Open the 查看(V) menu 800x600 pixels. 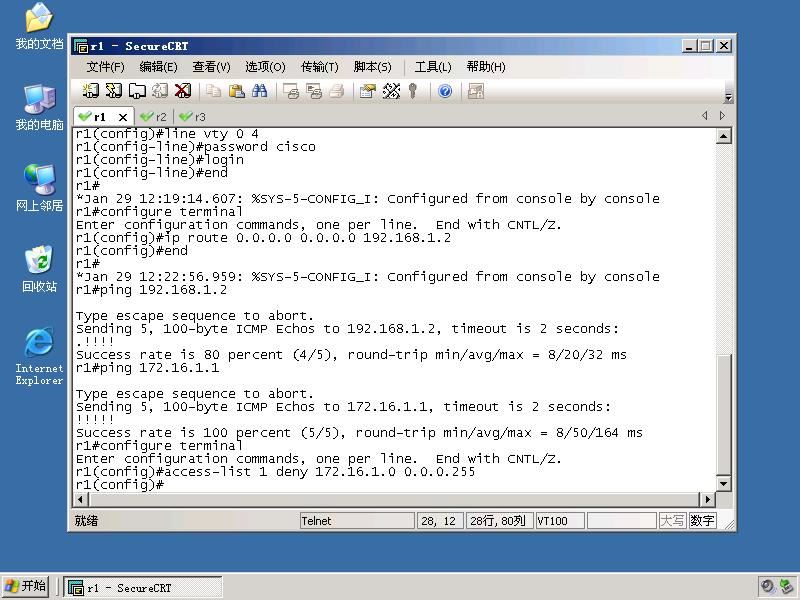point(211,67)
